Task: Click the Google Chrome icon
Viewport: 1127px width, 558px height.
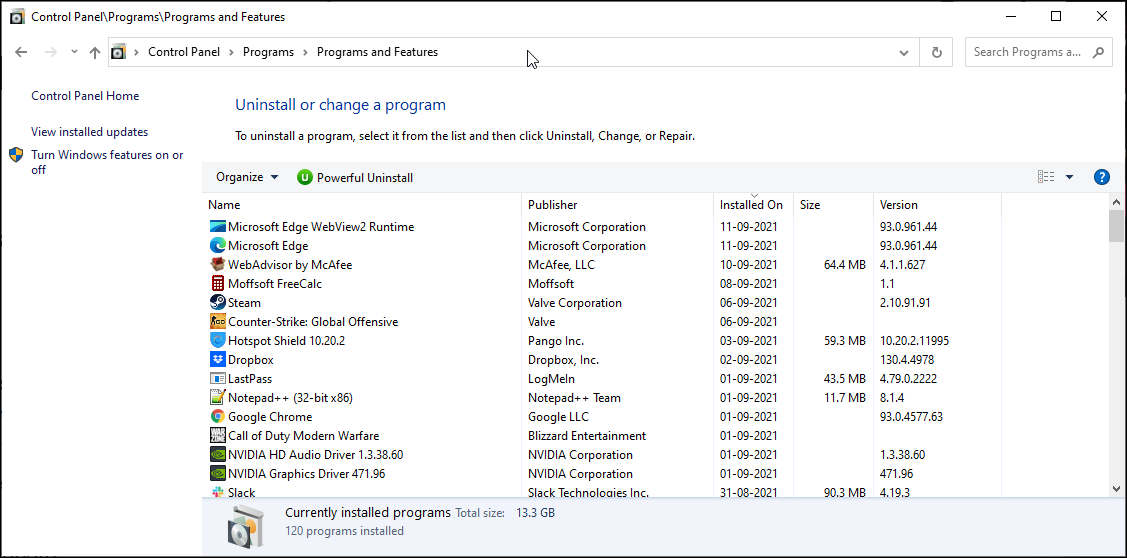Action: pyautogui.click(x=217, y=417)
